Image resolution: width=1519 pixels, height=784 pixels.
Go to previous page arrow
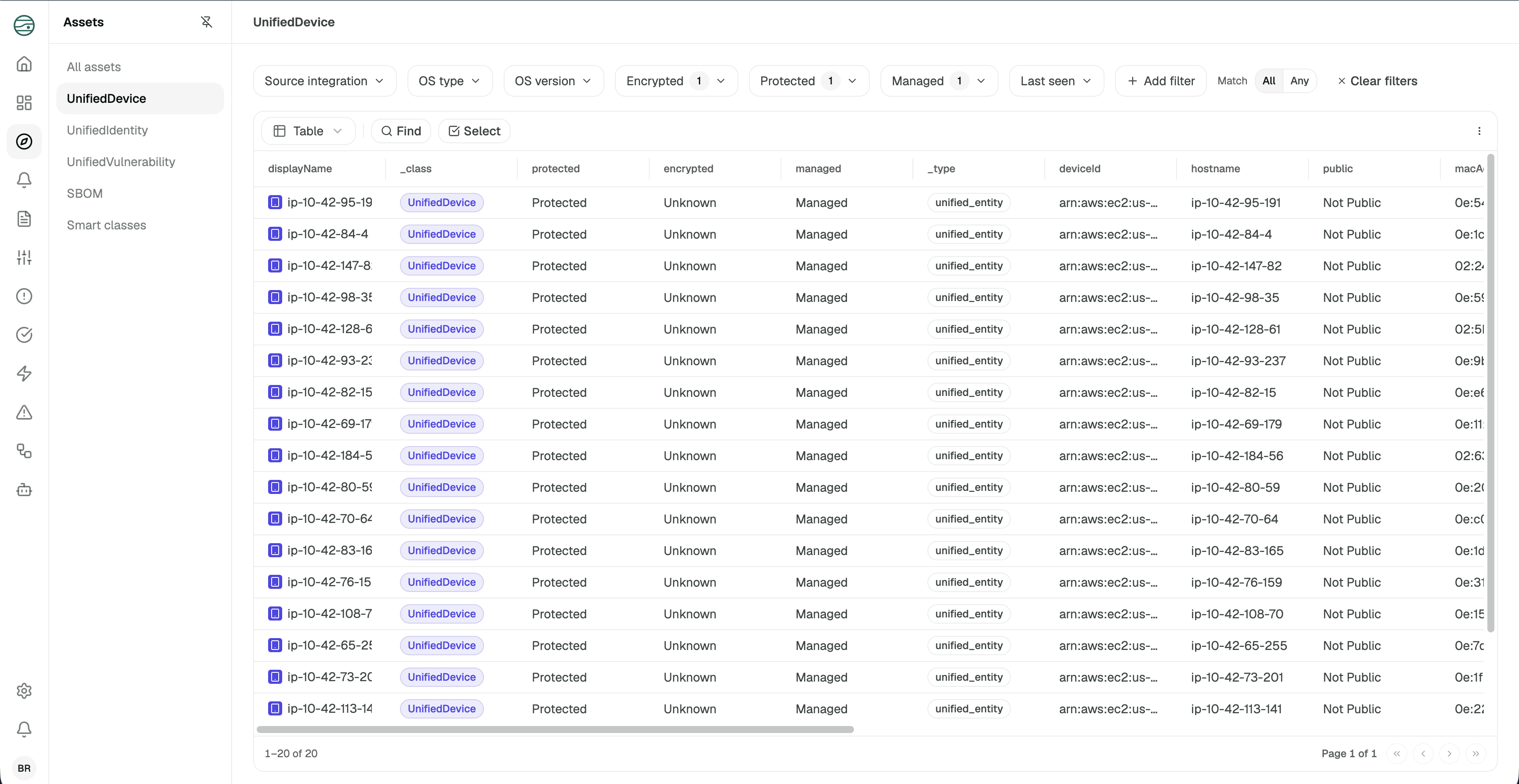click(x=1423, y=753)
